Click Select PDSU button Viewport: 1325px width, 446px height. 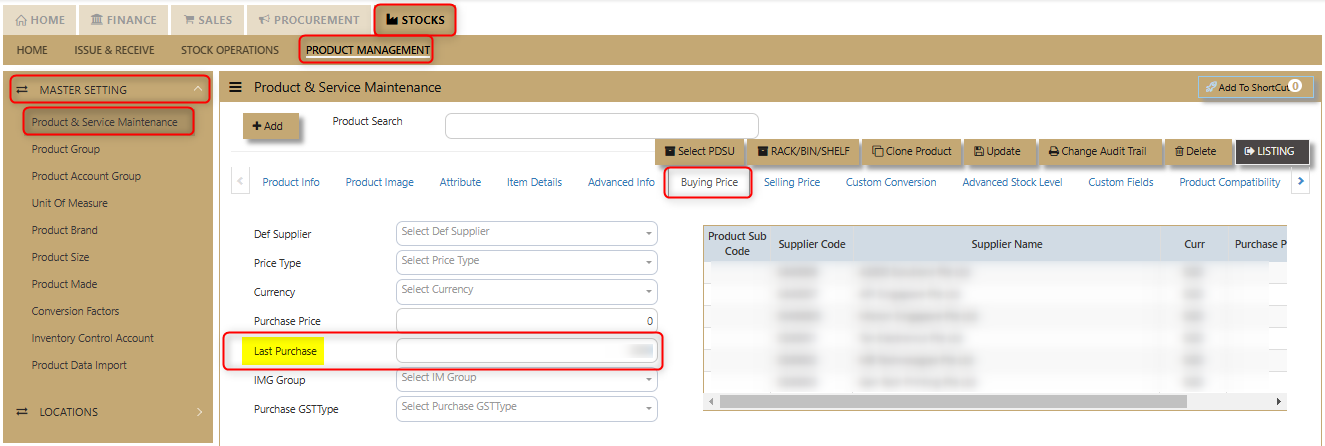coord(699,151)
